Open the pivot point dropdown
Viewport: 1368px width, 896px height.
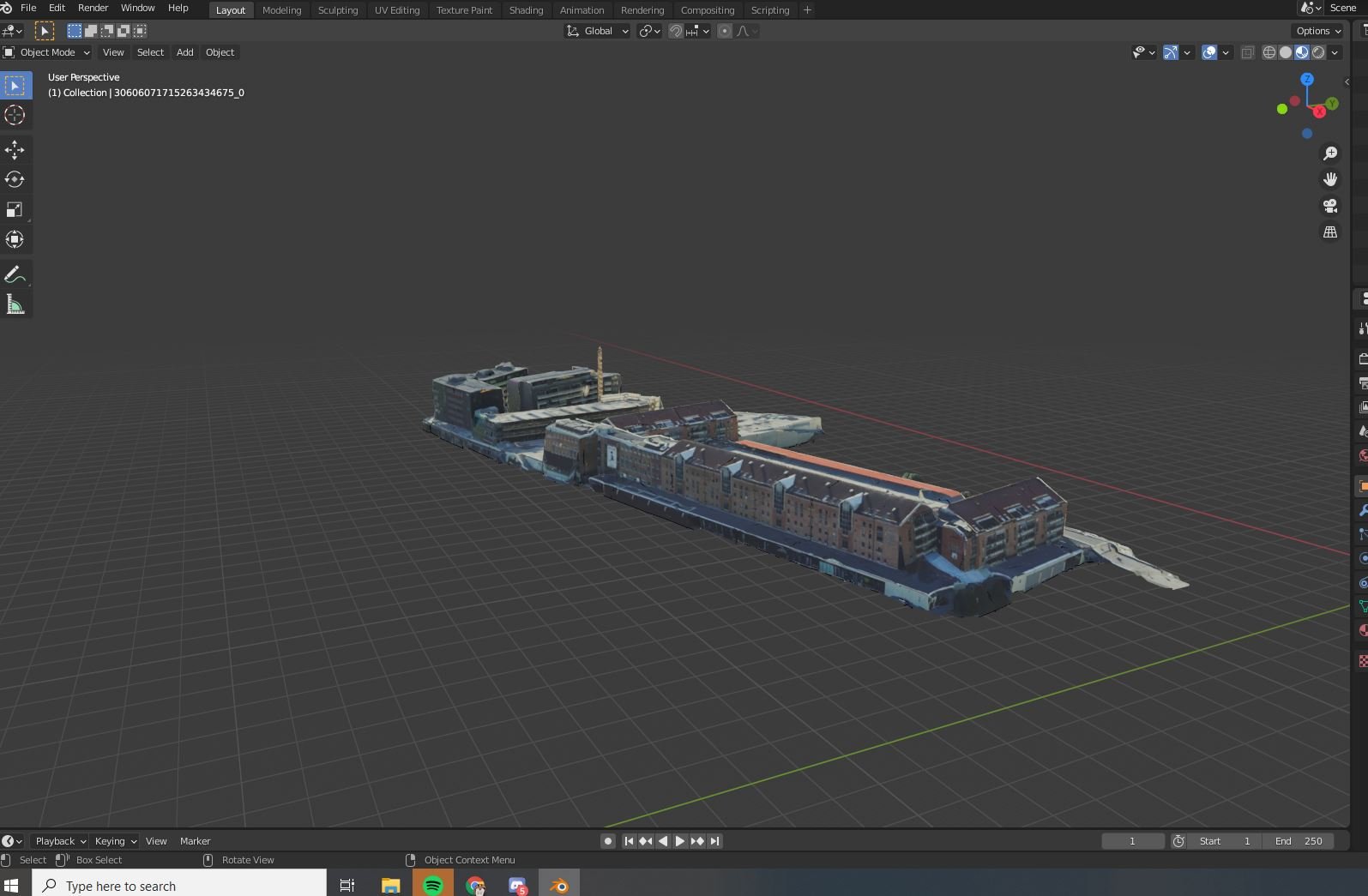click(649, 31)
